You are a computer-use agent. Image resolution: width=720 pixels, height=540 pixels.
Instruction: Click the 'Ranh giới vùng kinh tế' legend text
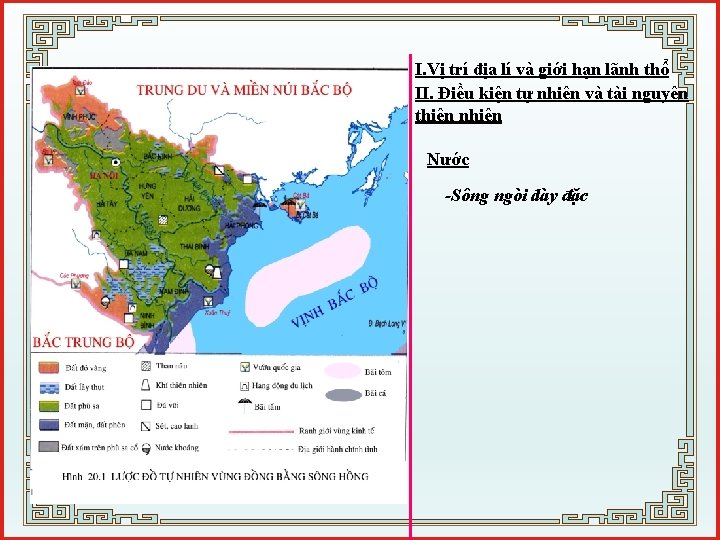coord(337,431)
